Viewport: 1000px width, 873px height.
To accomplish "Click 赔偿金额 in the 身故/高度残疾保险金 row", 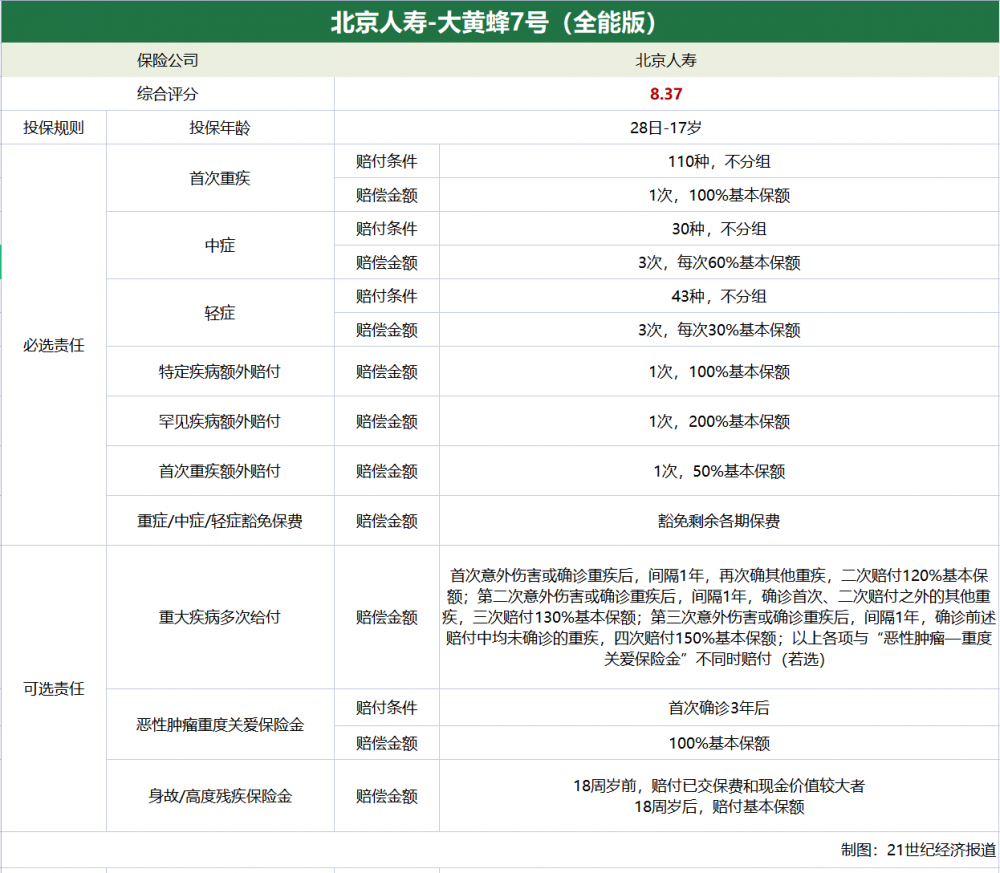I will (x=386, y=796).
